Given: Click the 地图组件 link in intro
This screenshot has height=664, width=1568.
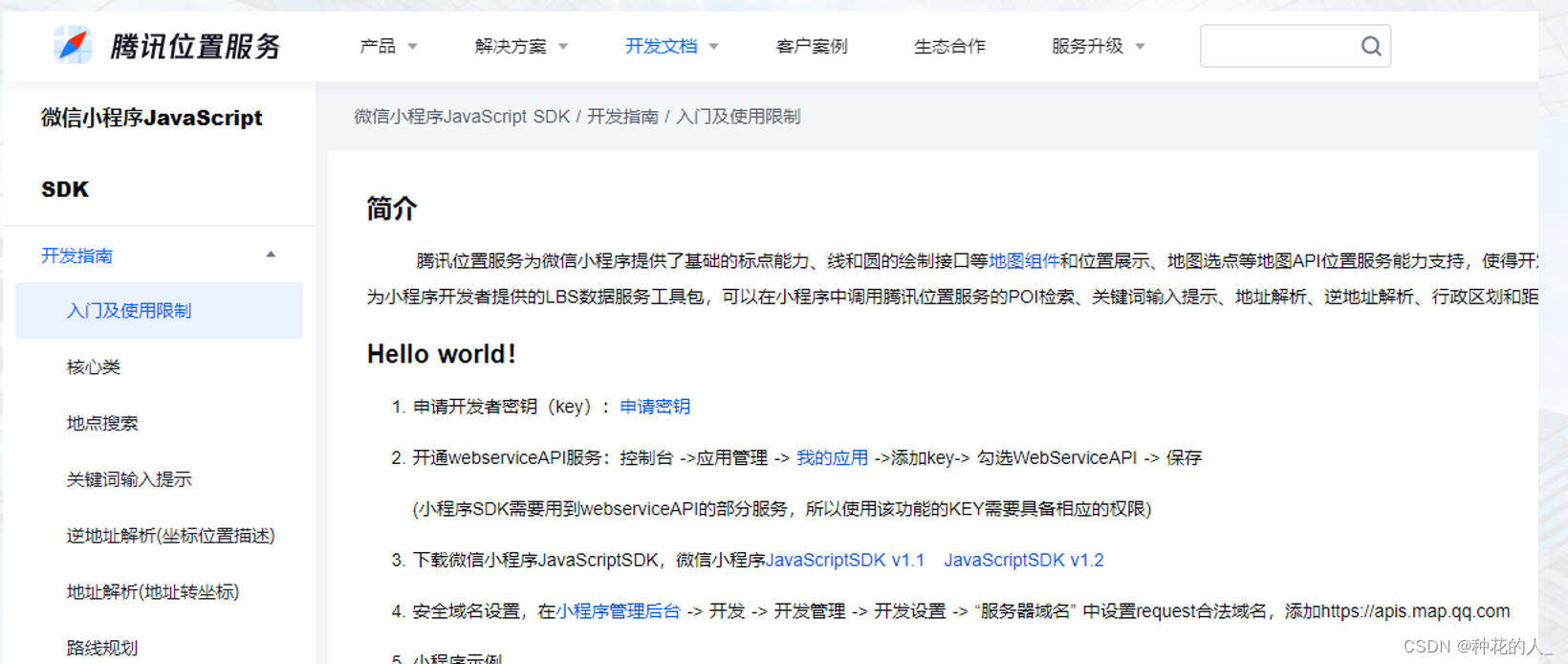Looking at the screenshot, I should 1024,260.
